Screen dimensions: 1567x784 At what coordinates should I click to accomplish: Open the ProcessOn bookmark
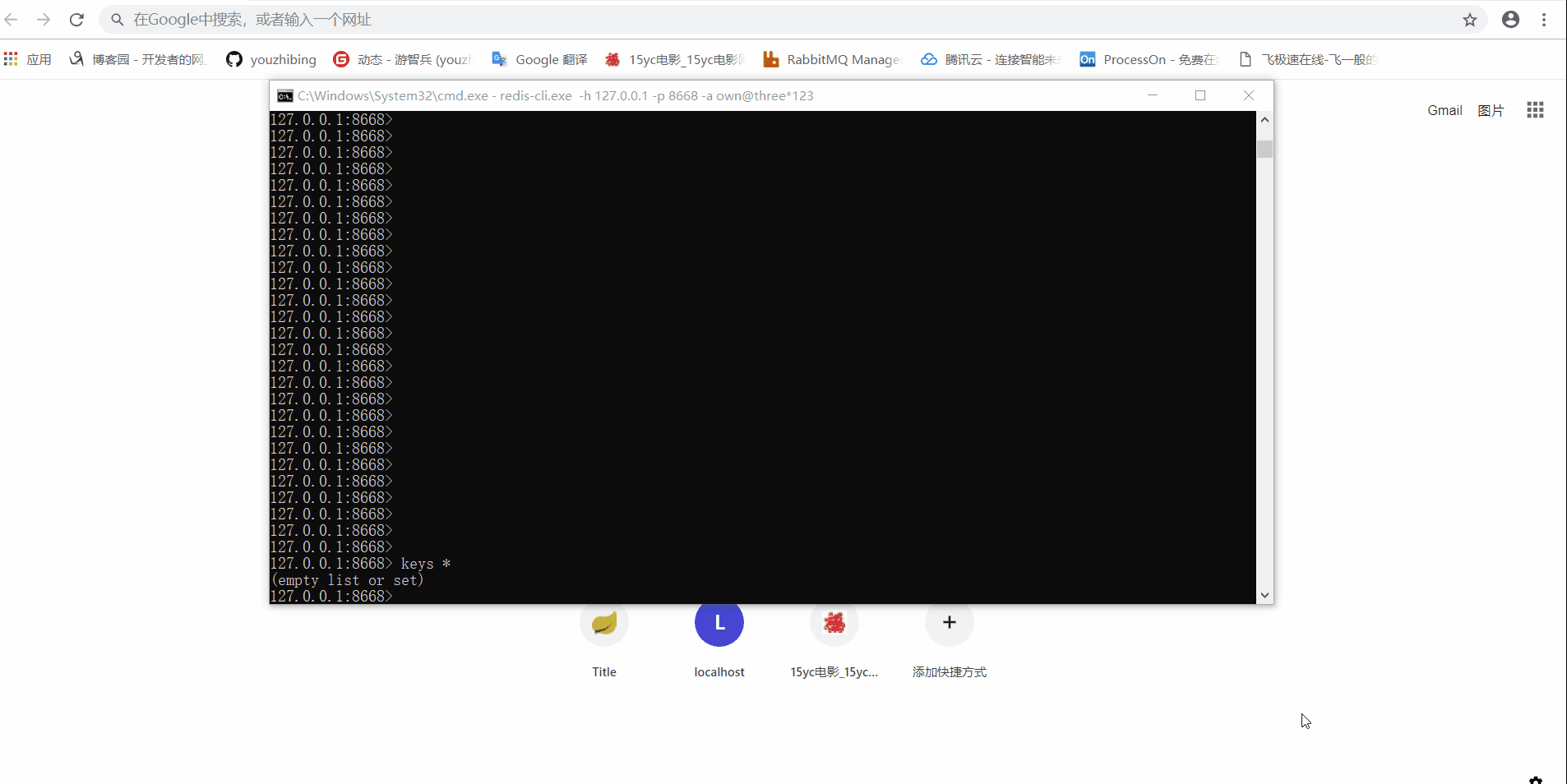[x=1149, y=59]
